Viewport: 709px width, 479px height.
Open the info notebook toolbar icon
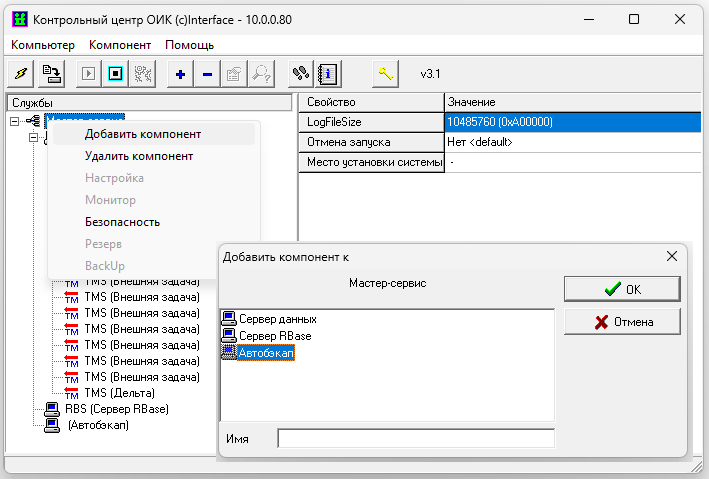[326, 73]
